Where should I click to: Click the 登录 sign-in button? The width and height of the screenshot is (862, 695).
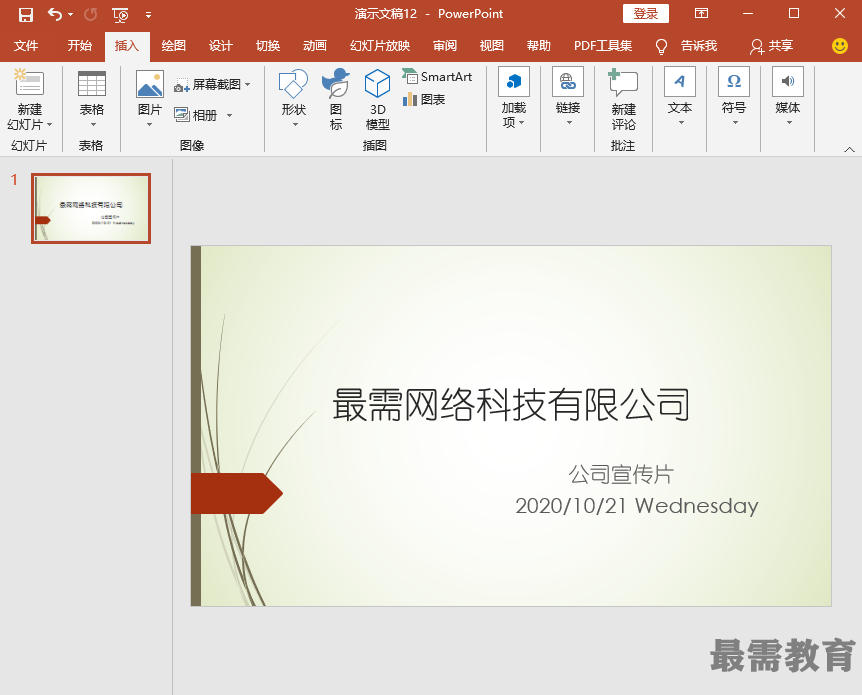[x=645, y=14]
